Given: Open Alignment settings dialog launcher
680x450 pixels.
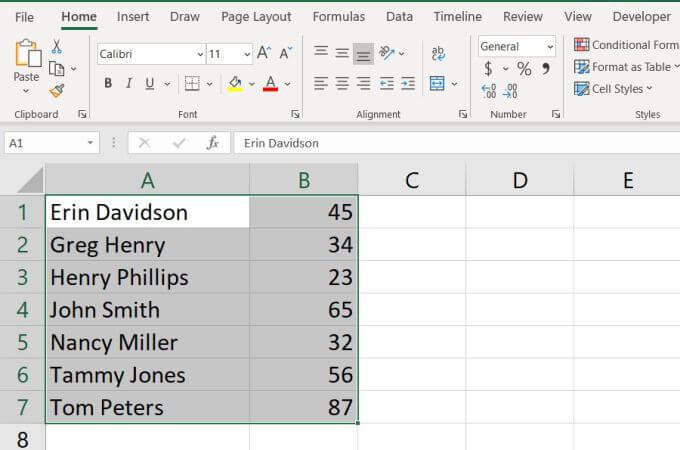Looking at the screenshot, I should click(463, 114).
